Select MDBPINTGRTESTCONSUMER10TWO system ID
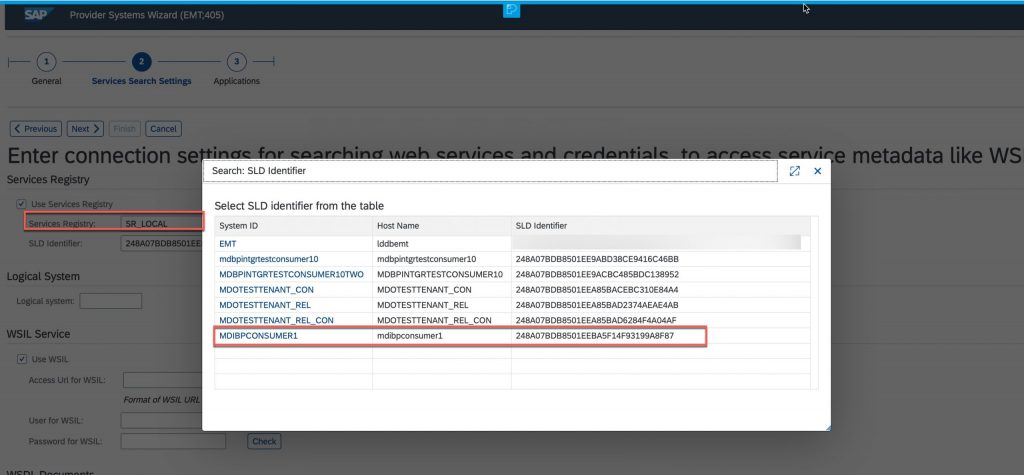Screen dimensions: 1024x475 (291, 274)
